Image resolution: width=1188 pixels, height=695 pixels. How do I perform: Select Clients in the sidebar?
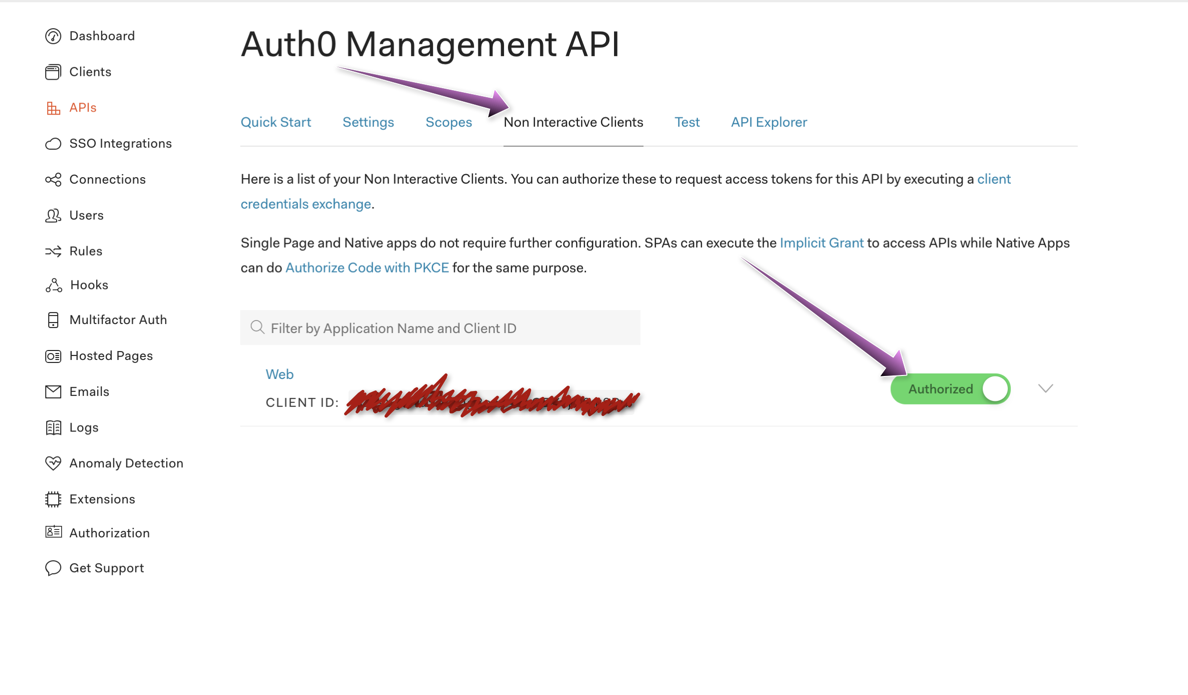92,71
